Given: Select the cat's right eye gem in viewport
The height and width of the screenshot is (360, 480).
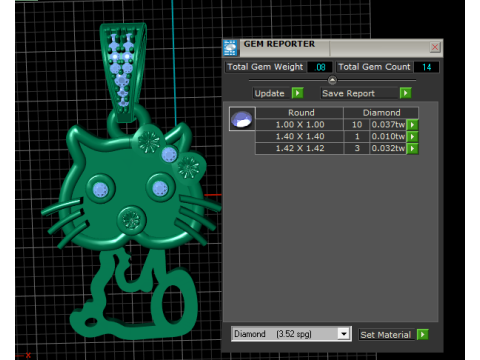Looking at the screenshot, I should click(160, 189).
